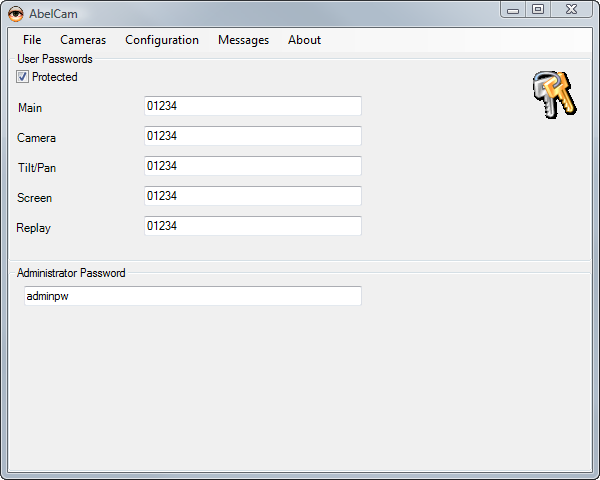Click the Tilt/Pan label
600x480 pixels.
click(37, 168)
